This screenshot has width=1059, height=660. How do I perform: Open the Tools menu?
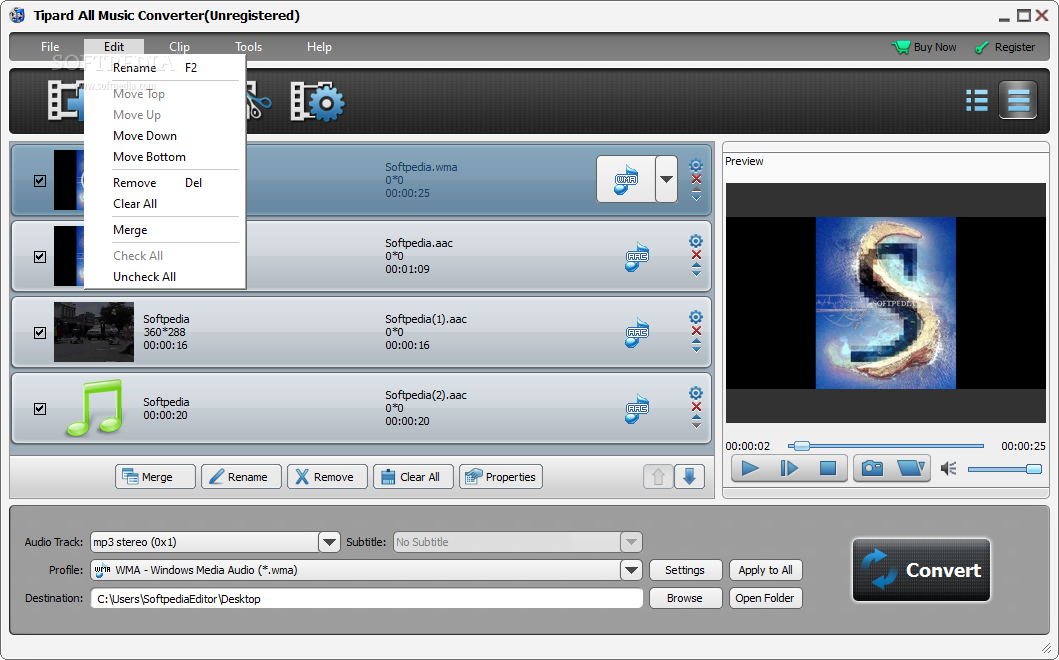click(249, 47)
